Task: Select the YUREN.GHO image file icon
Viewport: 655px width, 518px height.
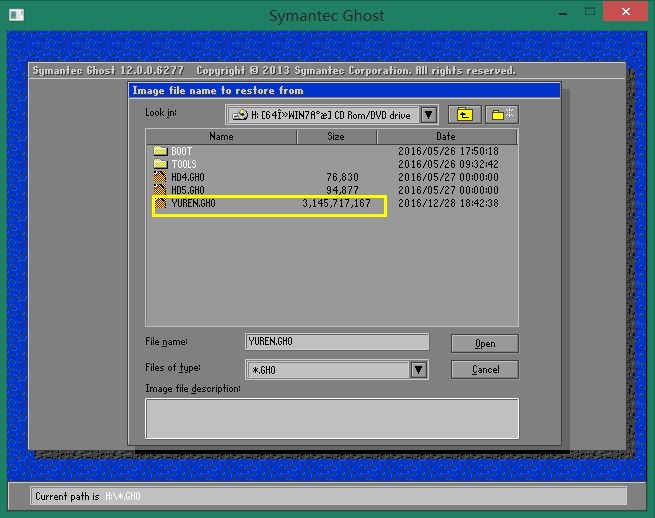Action: (x=160, y=203)
